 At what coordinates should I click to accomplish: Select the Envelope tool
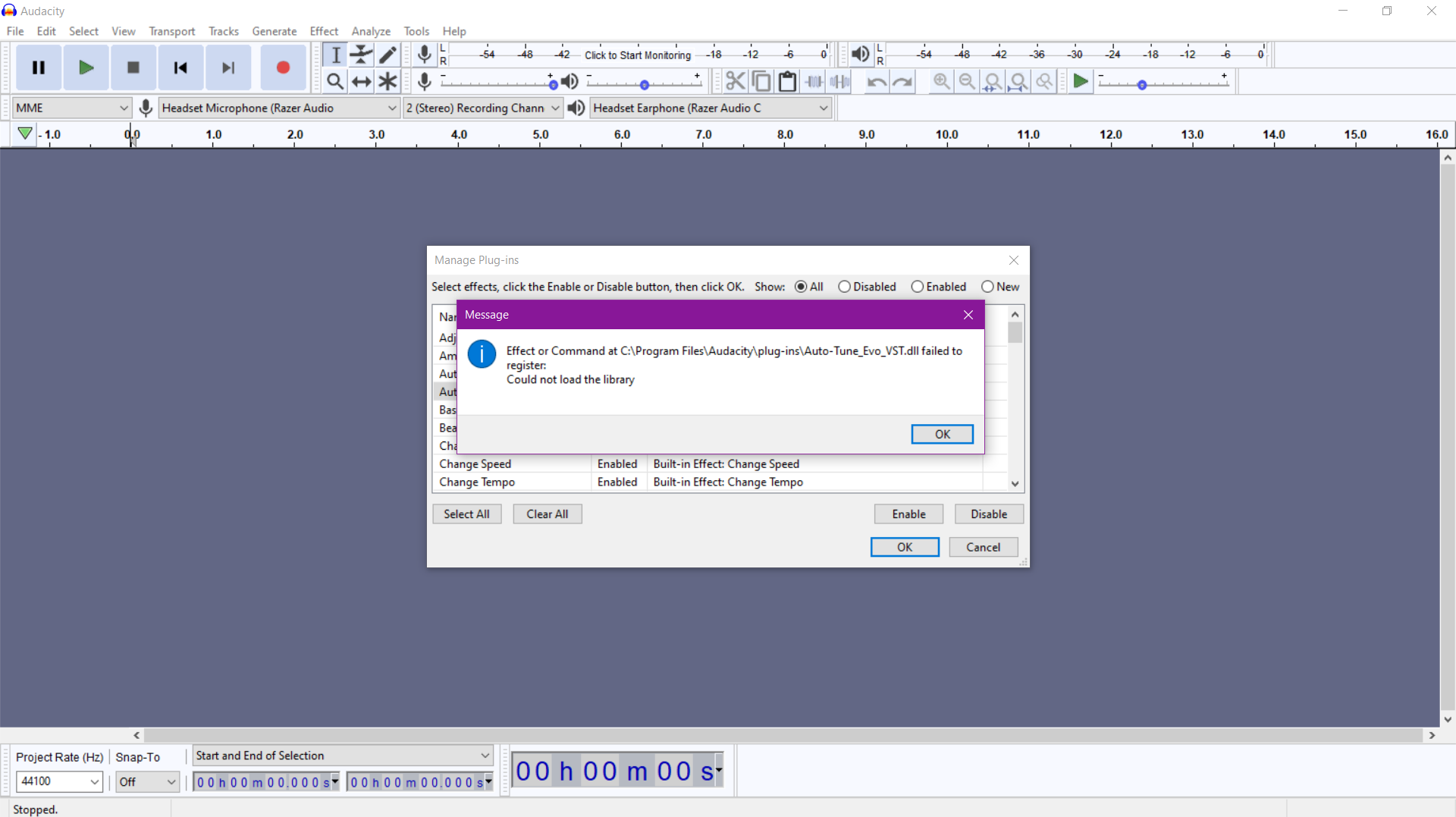click(362, 55)
